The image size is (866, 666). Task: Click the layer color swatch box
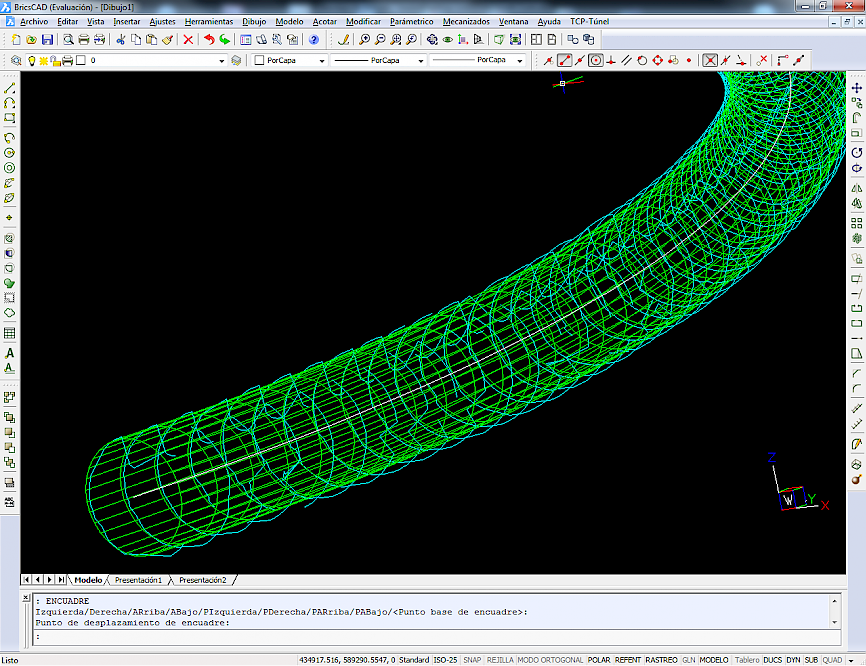pos(81,61)
